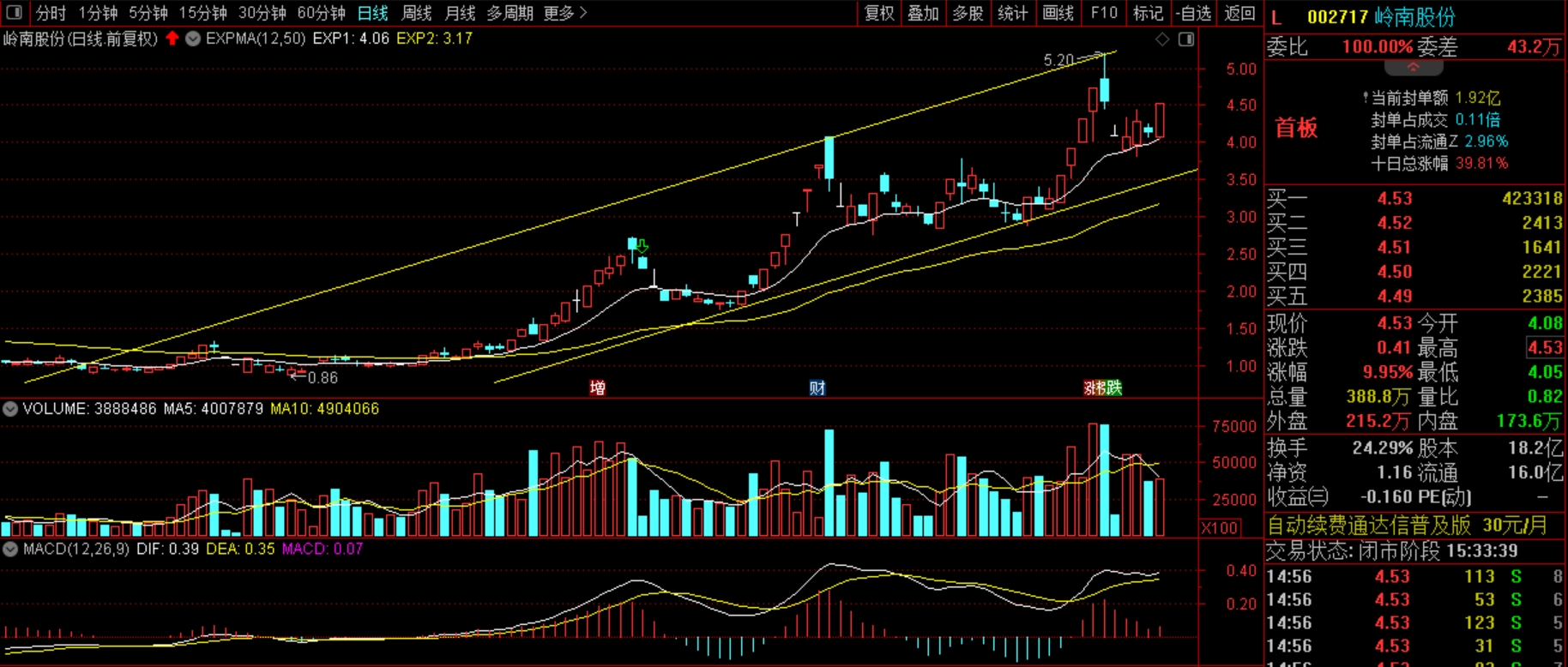Expand 更多 period options
The image size is (1568, 667).
pyautogui.click(x=565, y=13)
